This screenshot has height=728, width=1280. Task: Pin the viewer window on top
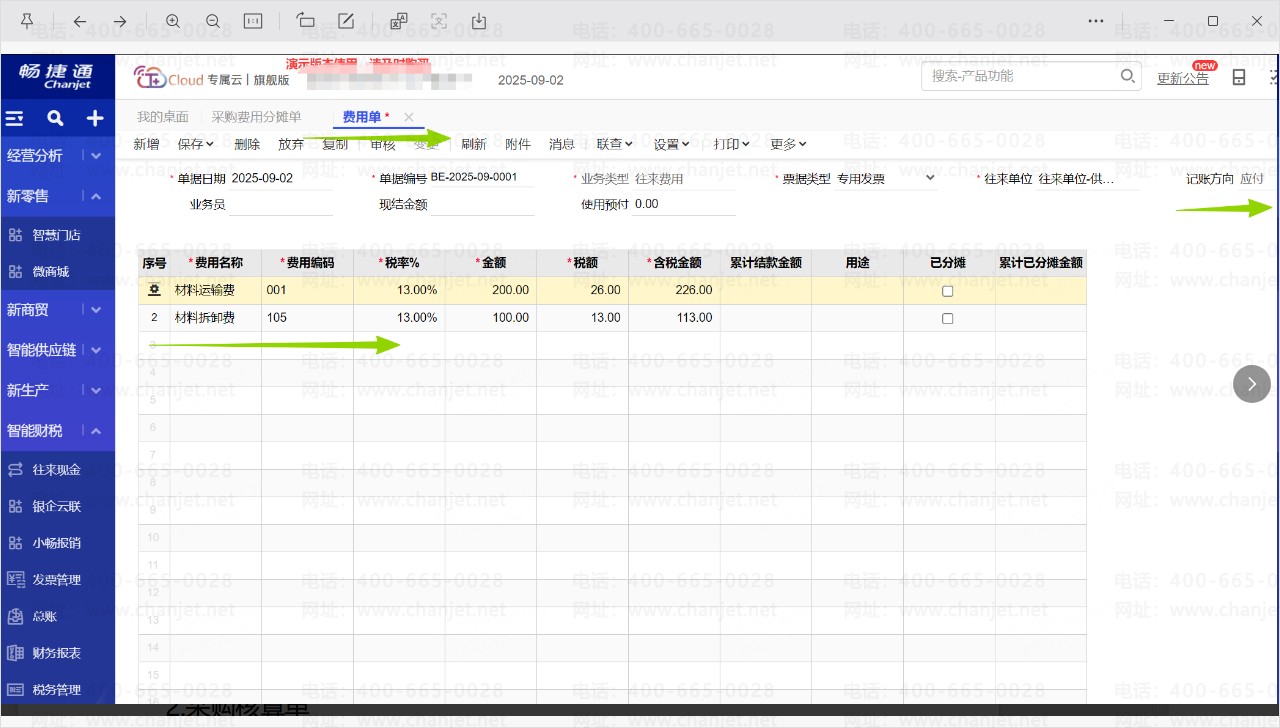click(26, 21)
